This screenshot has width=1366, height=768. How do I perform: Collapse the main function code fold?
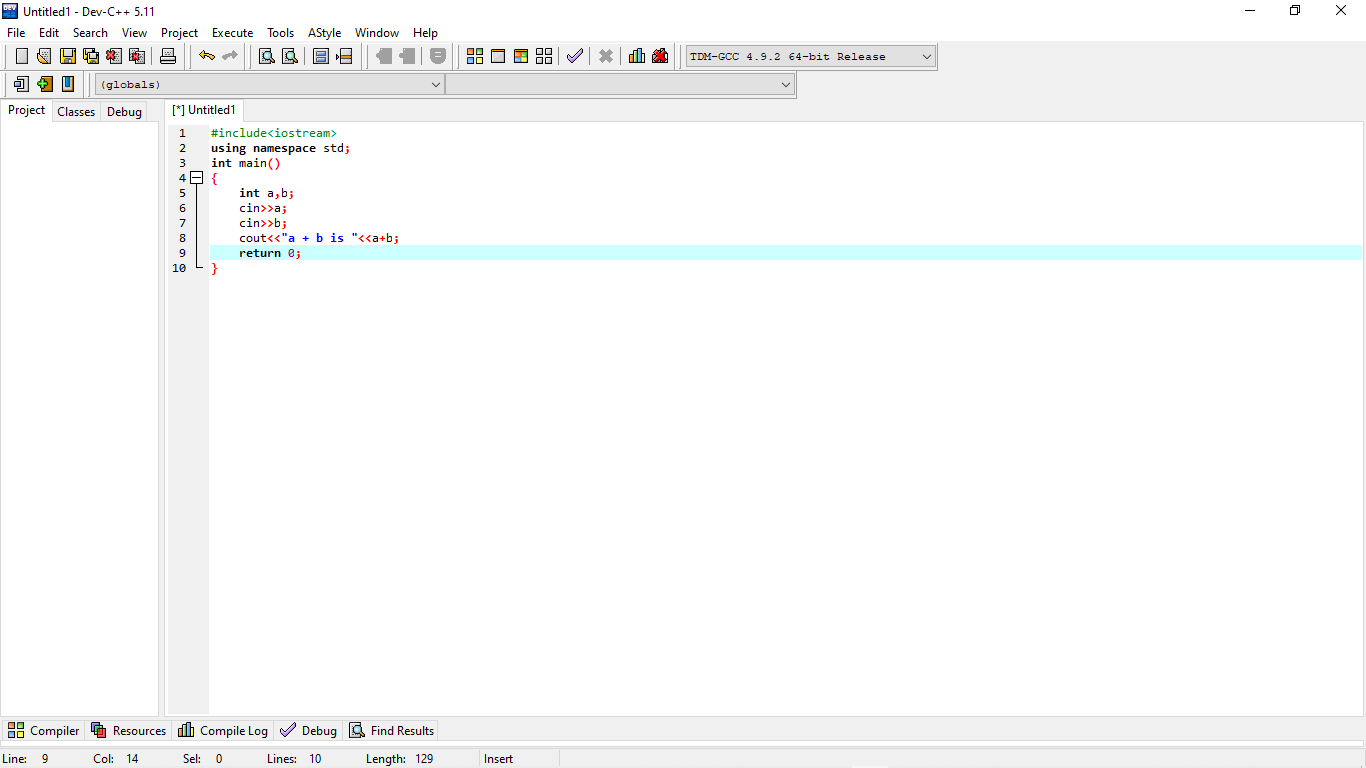coord(197,177)
